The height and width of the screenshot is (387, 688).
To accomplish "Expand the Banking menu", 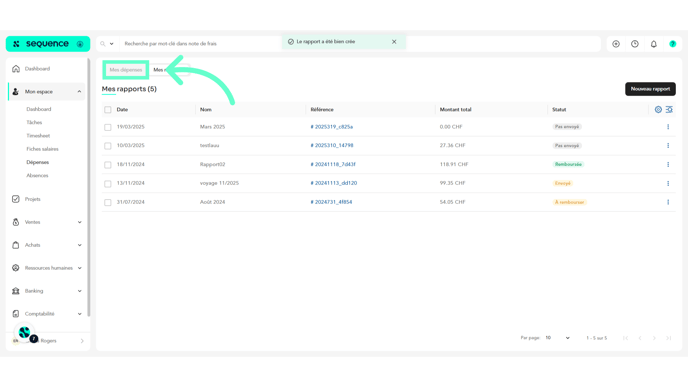I will (x=79, y=291).
